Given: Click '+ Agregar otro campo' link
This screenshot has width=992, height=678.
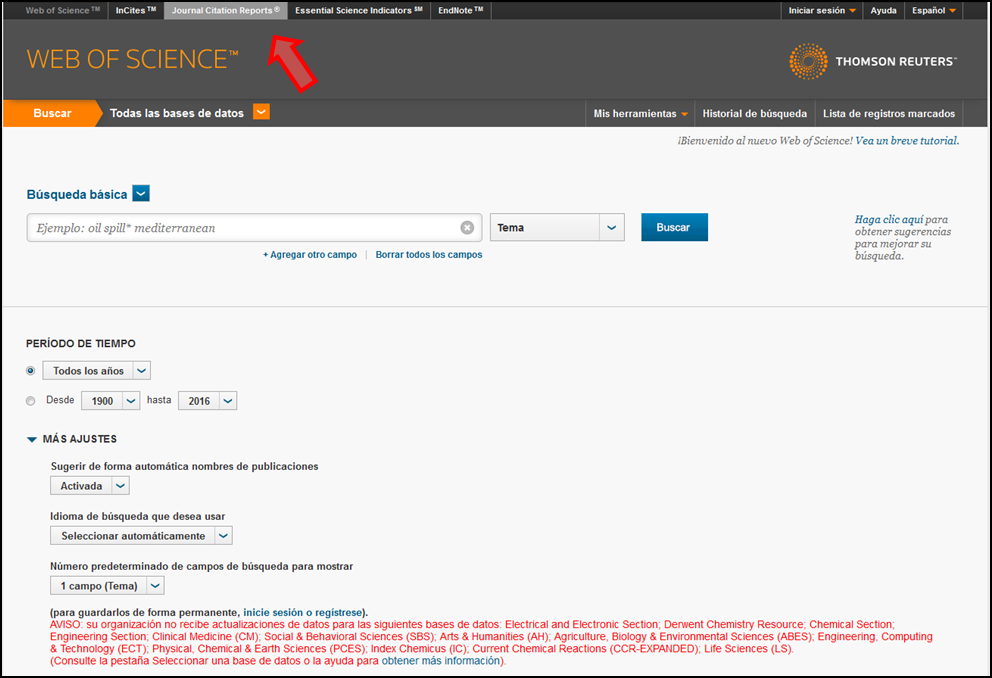Looking at the screenshot, I should pos(310,255).
